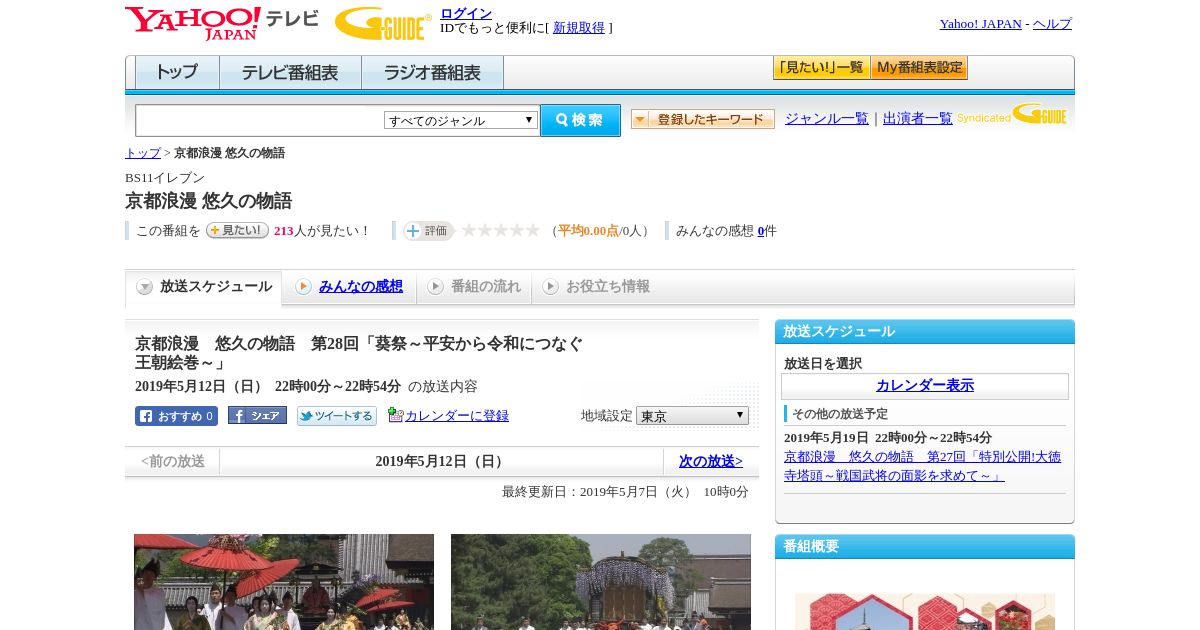Screen dimensions: 1200x630
Task: Open the ヘルプ link
Action: (1052, 24)
